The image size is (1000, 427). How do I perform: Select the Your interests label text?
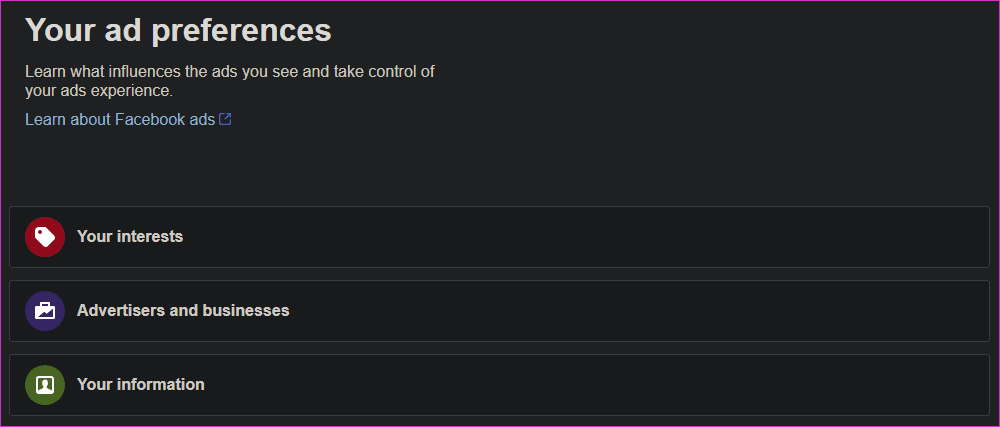point(130,236)
